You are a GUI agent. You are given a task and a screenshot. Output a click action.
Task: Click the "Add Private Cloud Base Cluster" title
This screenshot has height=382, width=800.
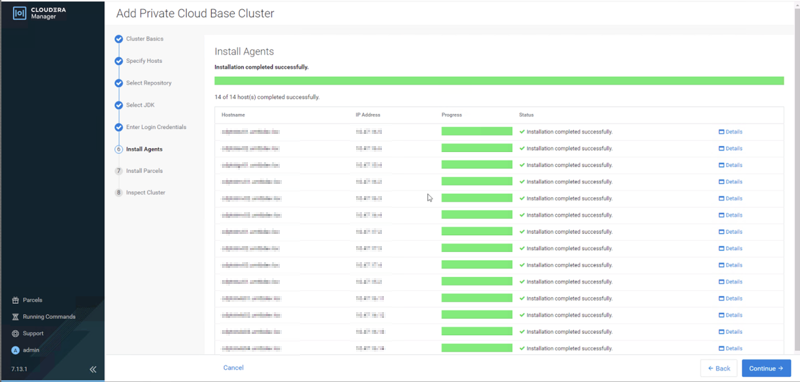(x=195, y=14)
